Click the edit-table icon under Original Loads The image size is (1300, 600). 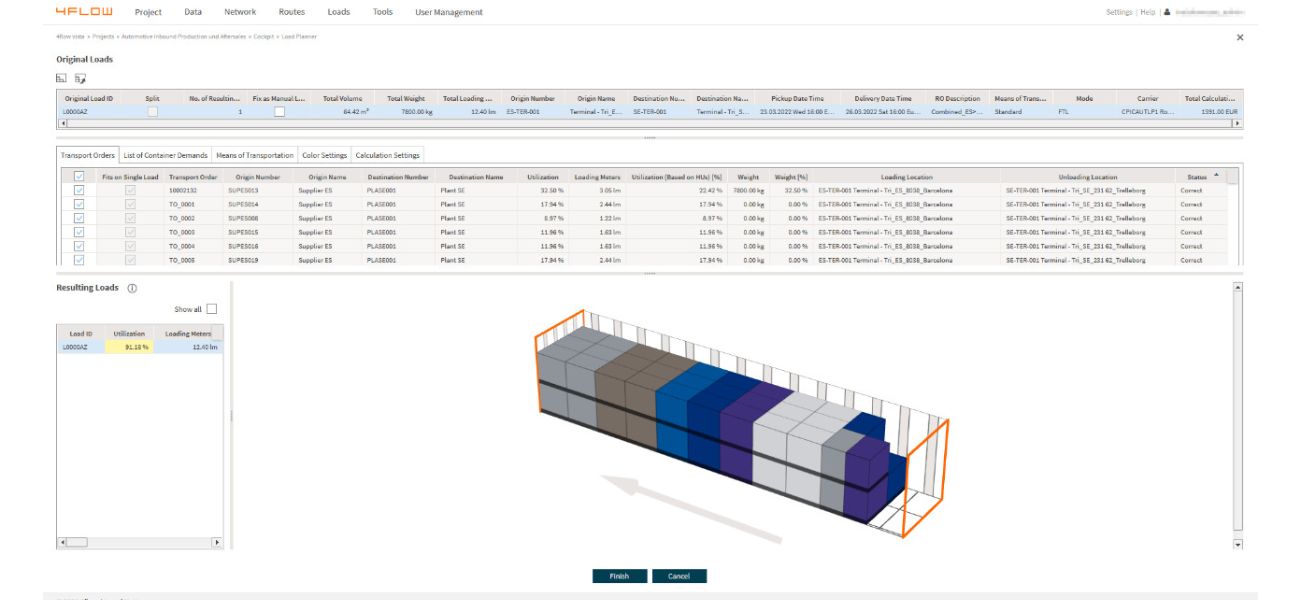click(79, 78)
